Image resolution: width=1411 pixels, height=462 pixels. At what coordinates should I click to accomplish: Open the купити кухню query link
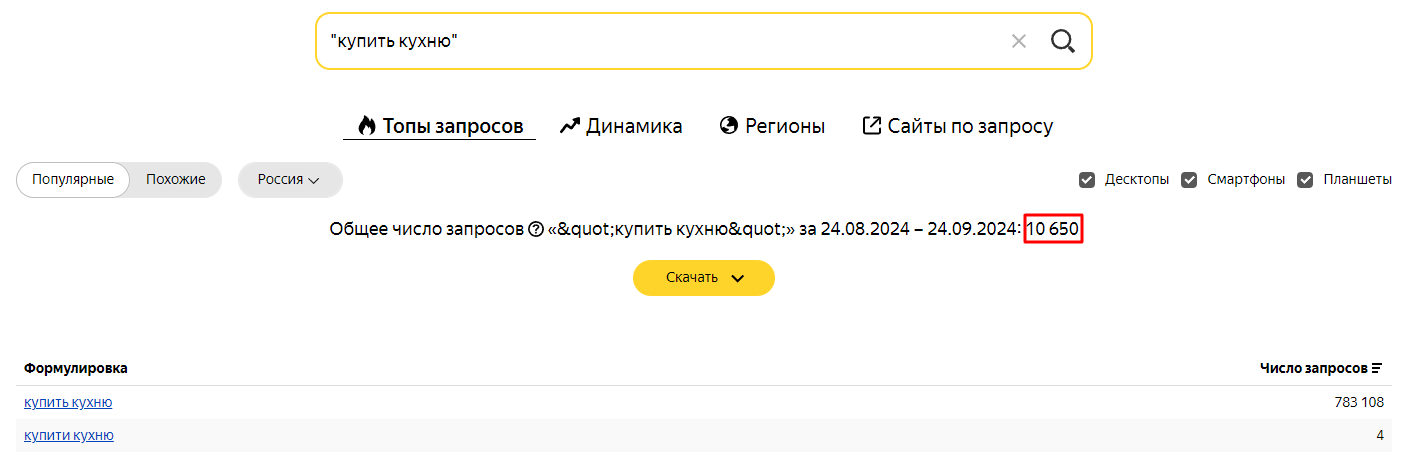coord(69,435)
